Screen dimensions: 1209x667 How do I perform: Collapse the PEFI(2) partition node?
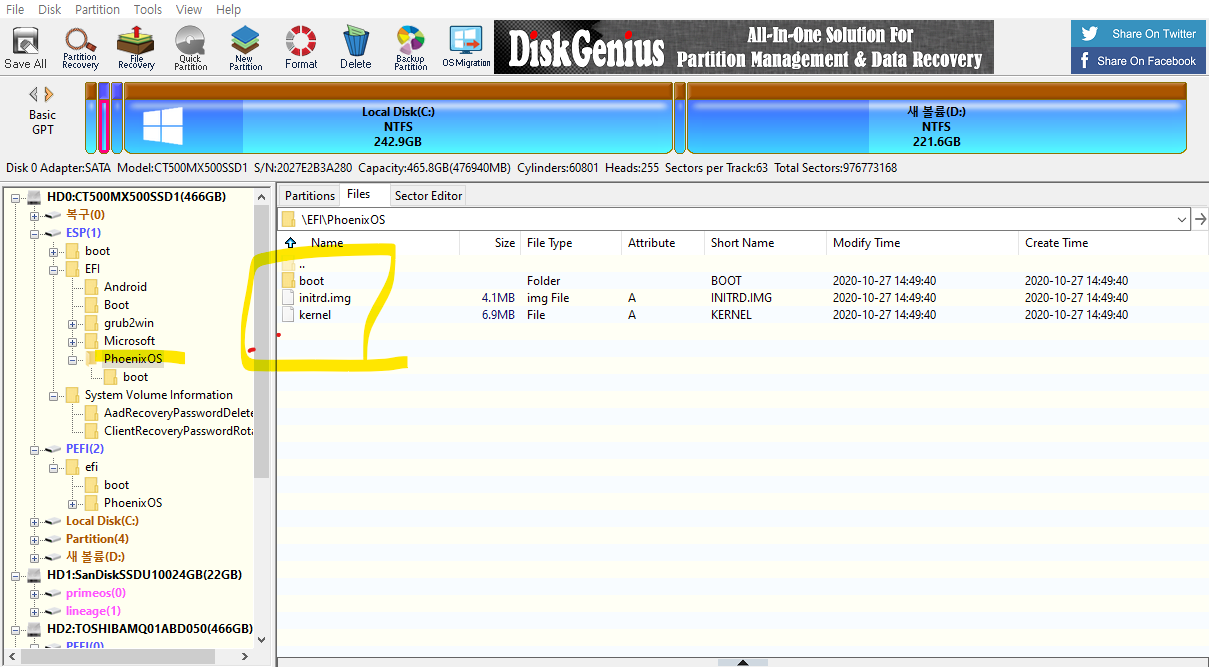point(35,449)
